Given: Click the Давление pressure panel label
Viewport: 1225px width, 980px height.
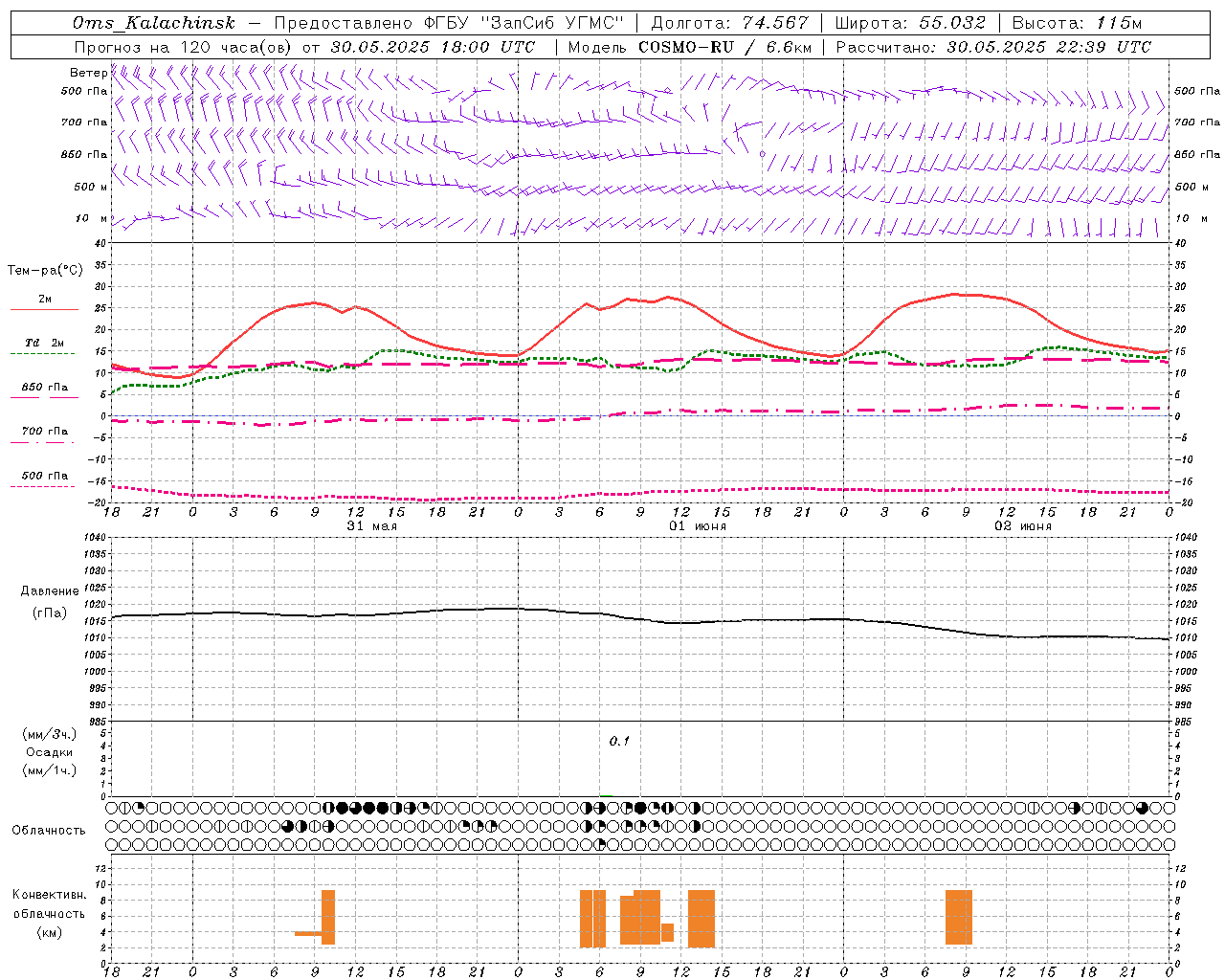Looking at the screenshot, I should pos(50,591).
